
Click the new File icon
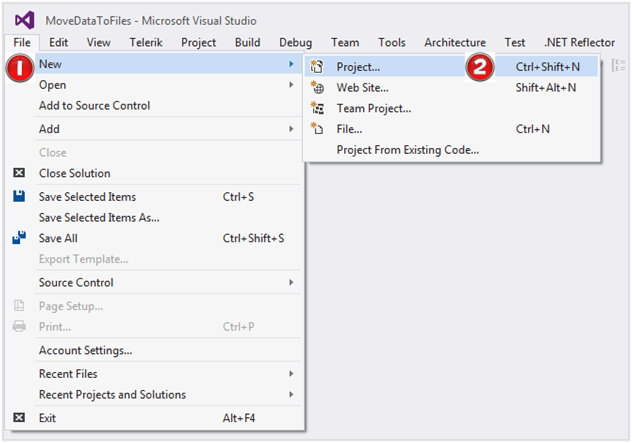pos(318,129)
